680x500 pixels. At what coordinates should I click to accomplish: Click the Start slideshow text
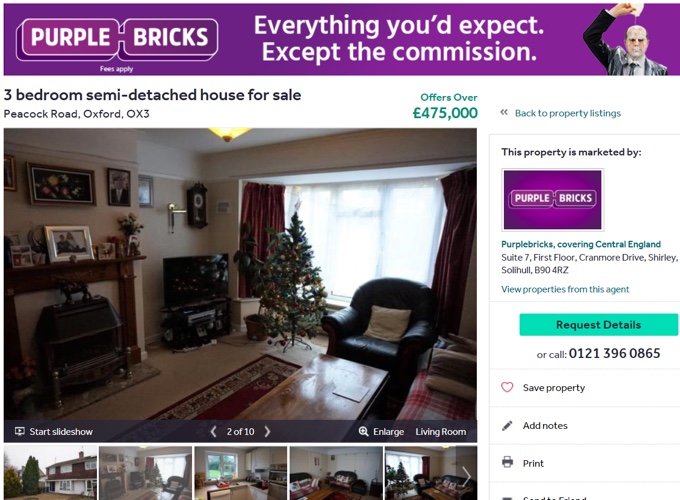tap(61, 431)
